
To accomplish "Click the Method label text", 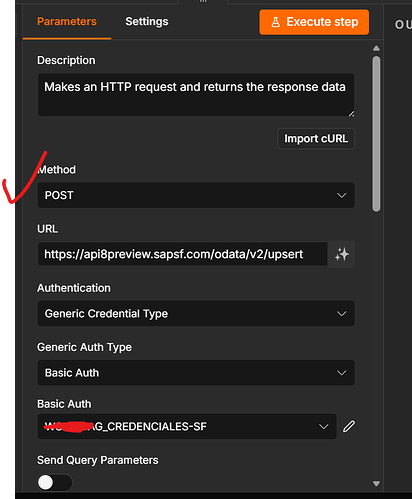I will pos(57,170).
